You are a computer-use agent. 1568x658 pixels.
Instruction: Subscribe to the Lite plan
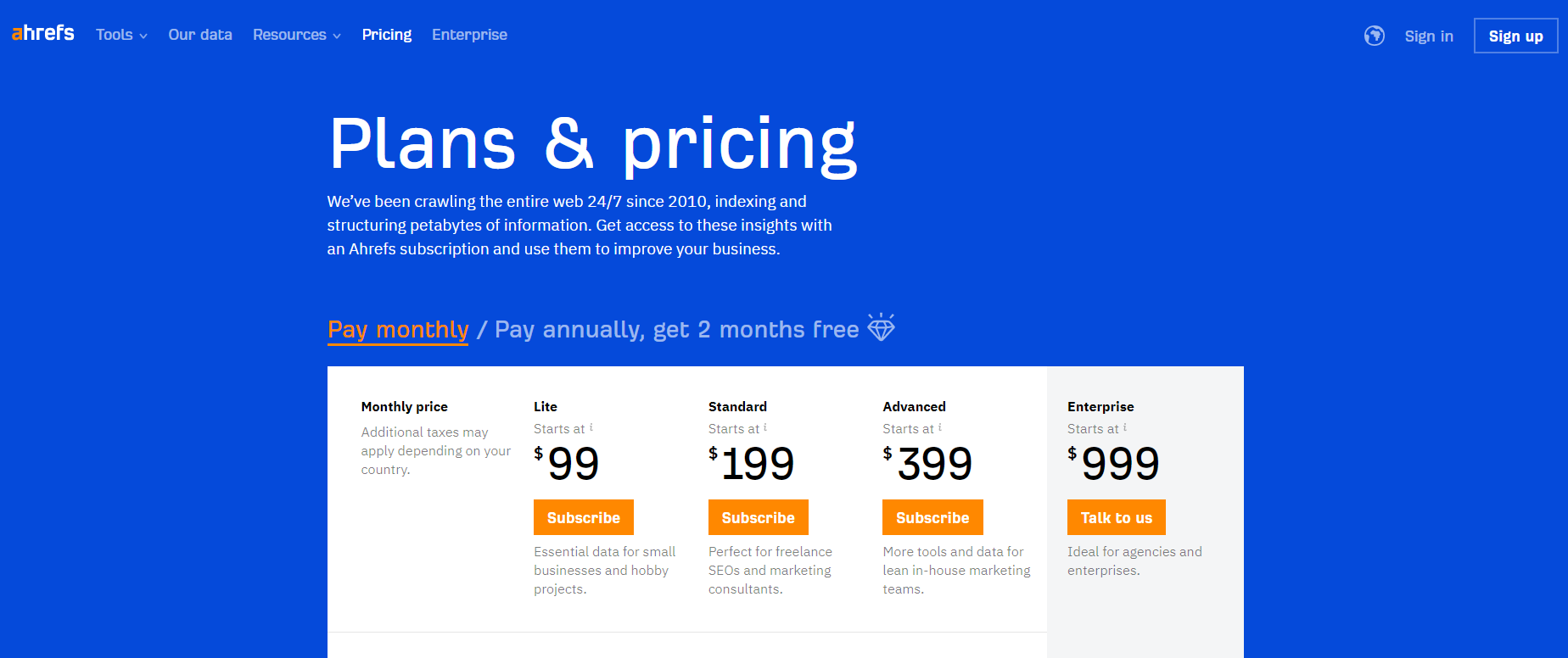click(583, 517)
